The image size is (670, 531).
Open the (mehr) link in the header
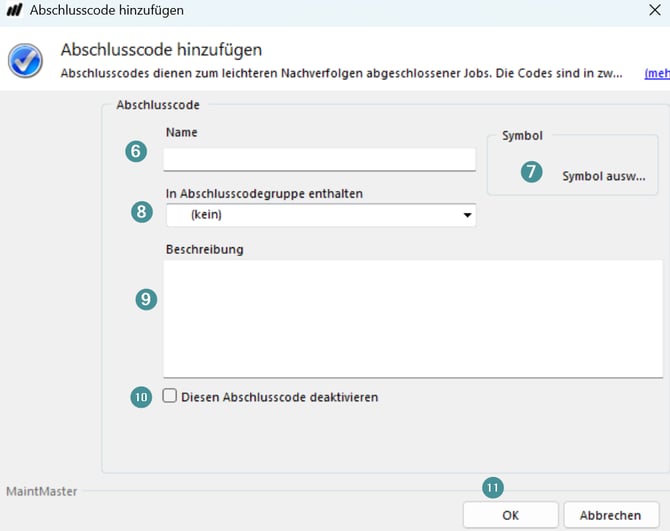click(x=657, y=73)
